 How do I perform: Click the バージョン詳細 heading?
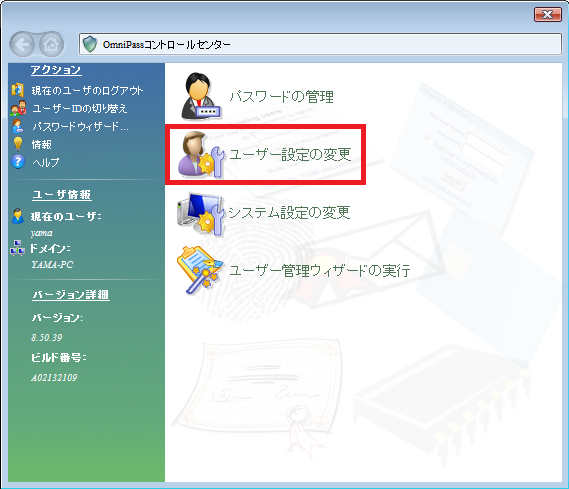(71, 295)
